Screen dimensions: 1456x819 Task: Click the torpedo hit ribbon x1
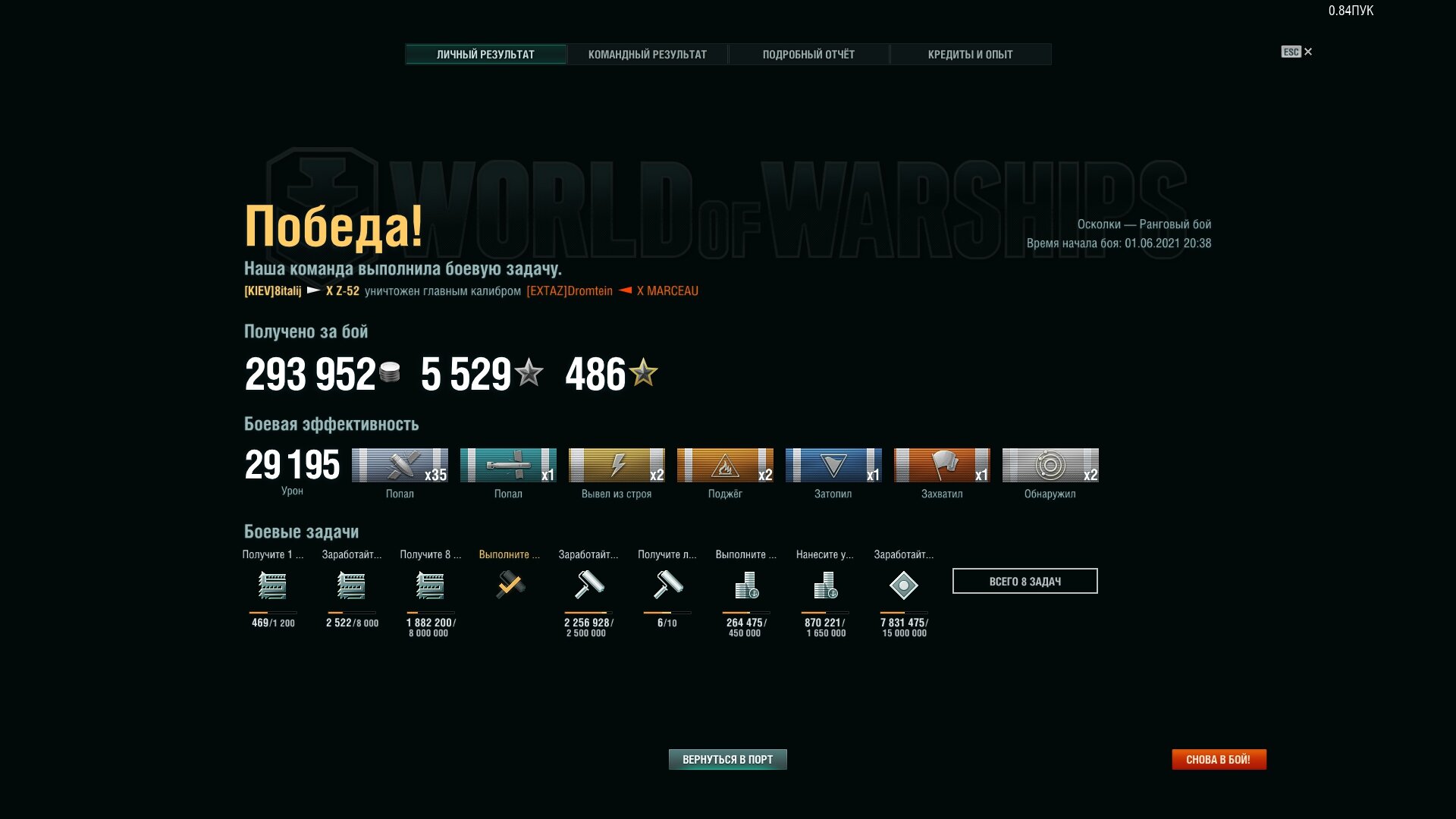(508, 465)
